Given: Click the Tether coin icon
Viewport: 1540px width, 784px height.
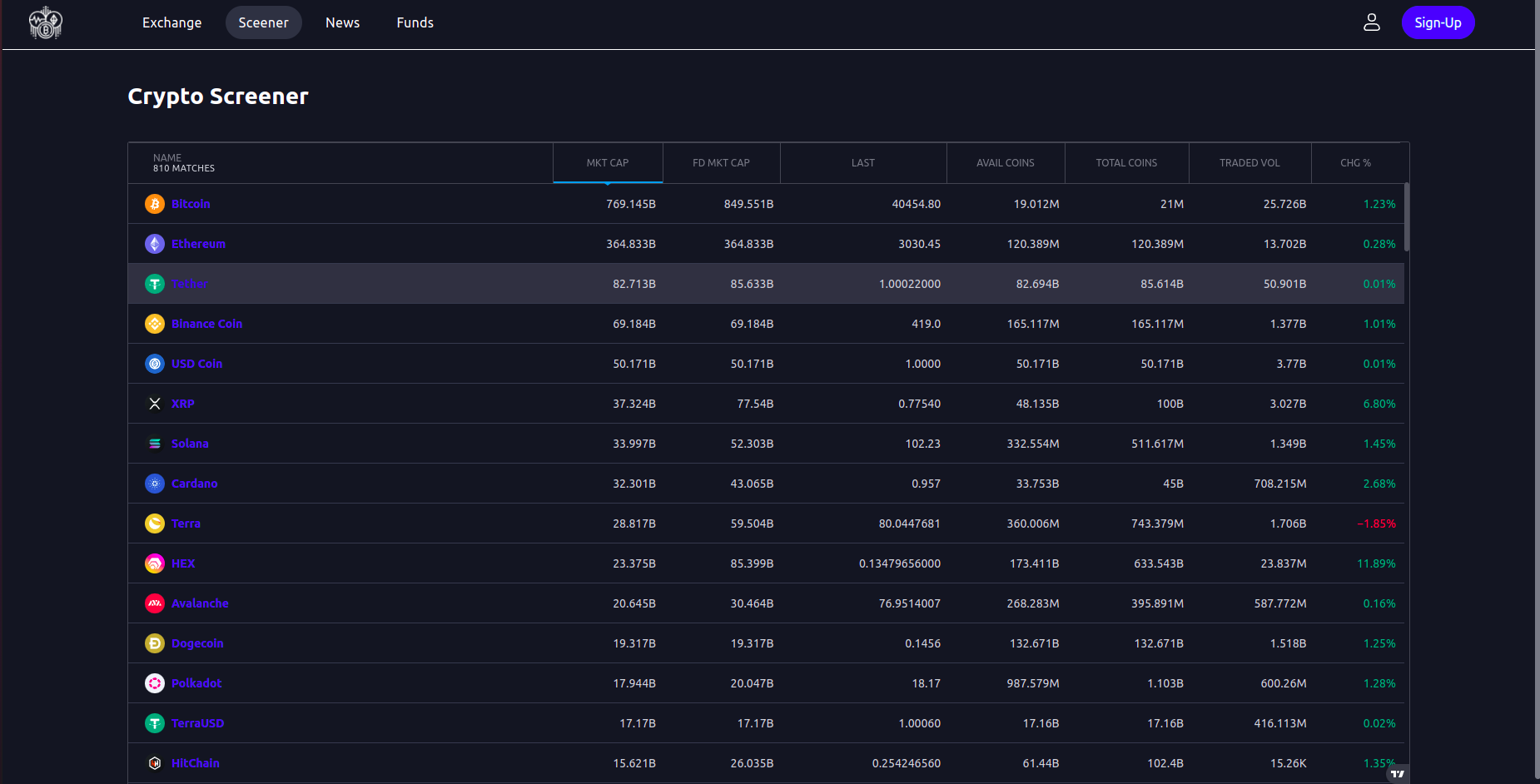Looking at the screenshot, I should click(155, 284).
